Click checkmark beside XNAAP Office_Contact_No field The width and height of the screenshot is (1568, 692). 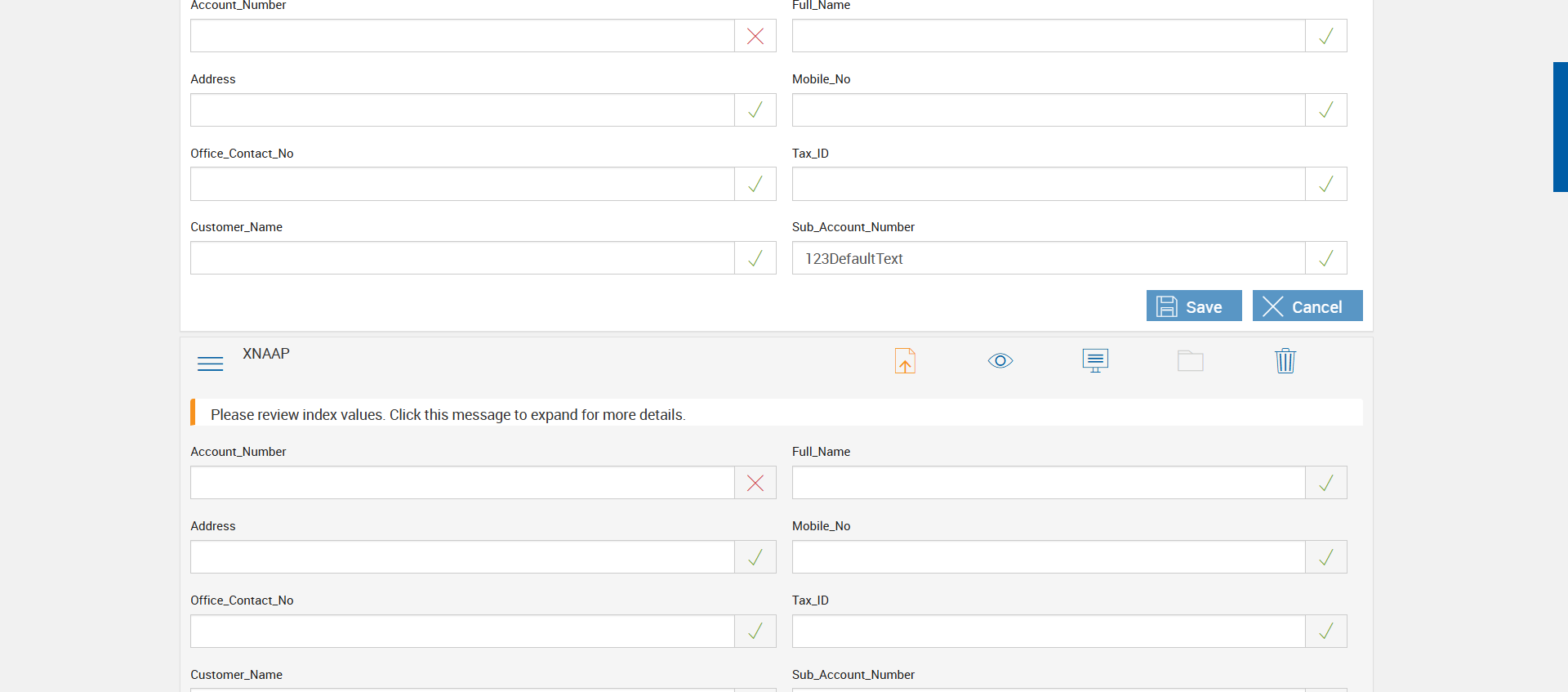[x=755, y=631]
